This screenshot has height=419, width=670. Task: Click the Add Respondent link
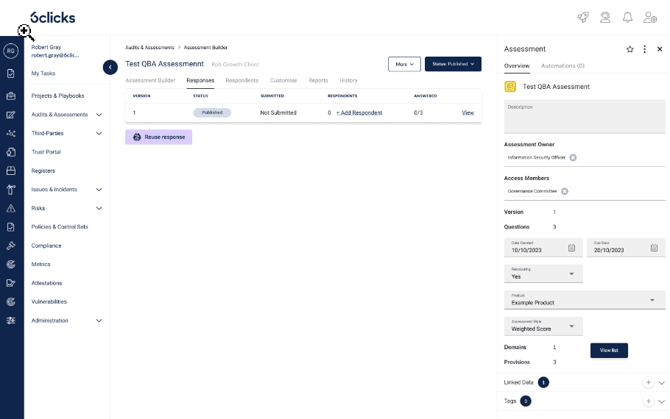click(359, 113)
